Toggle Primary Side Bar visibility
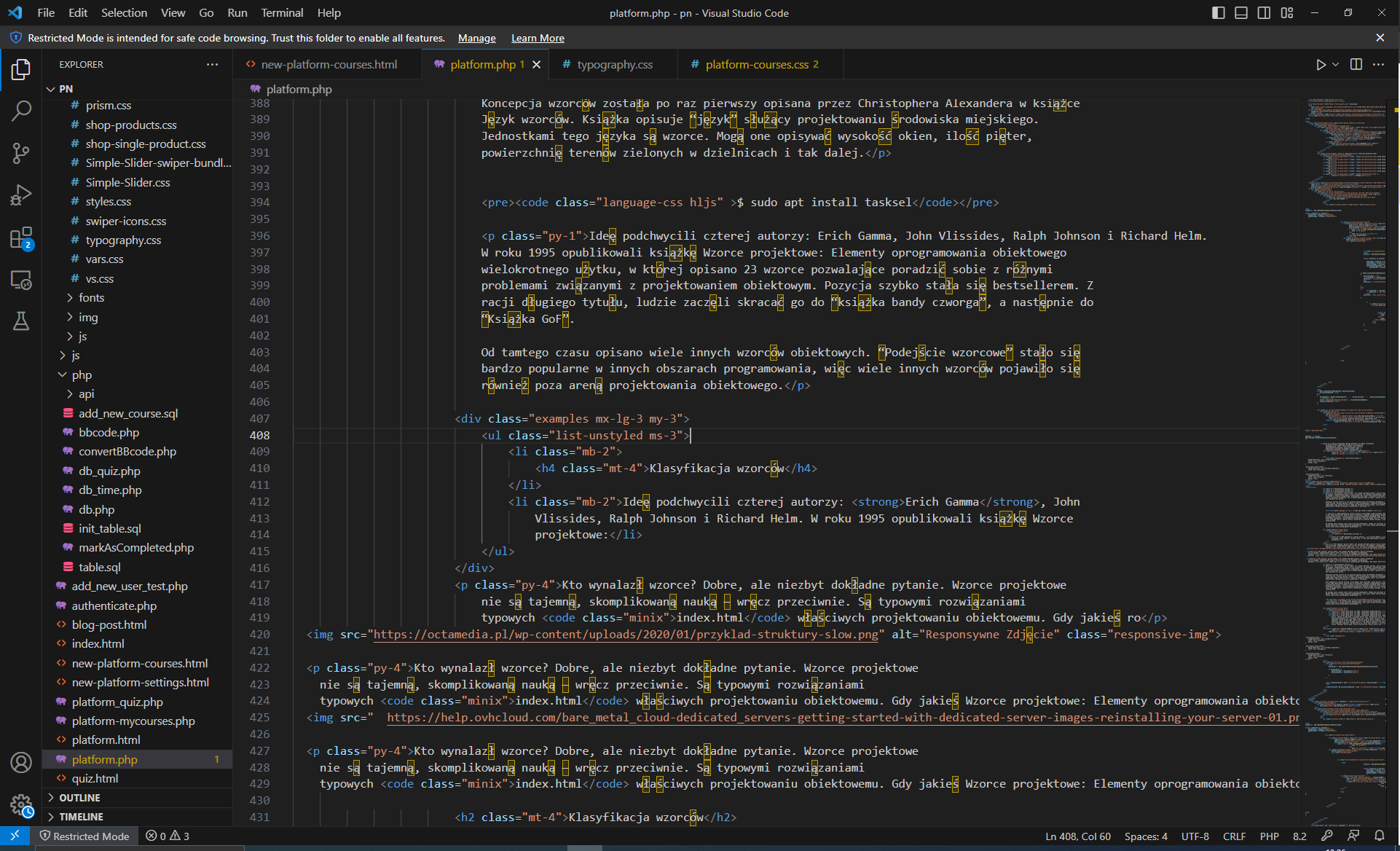Screen dimensions: 1400x851 1218,13
